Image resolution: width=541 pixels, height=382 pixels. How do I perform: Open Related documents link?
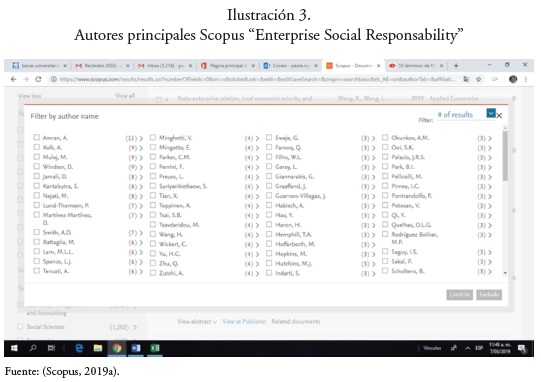[x=296, y=321]
